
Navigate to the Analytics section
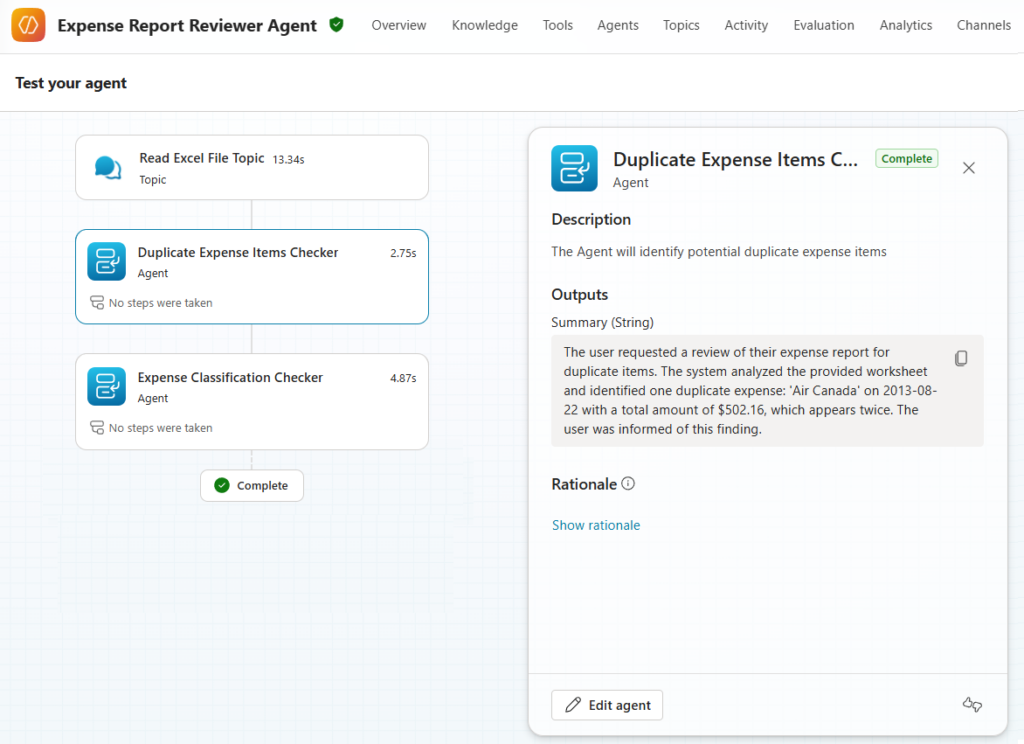(x=905, y=25)
